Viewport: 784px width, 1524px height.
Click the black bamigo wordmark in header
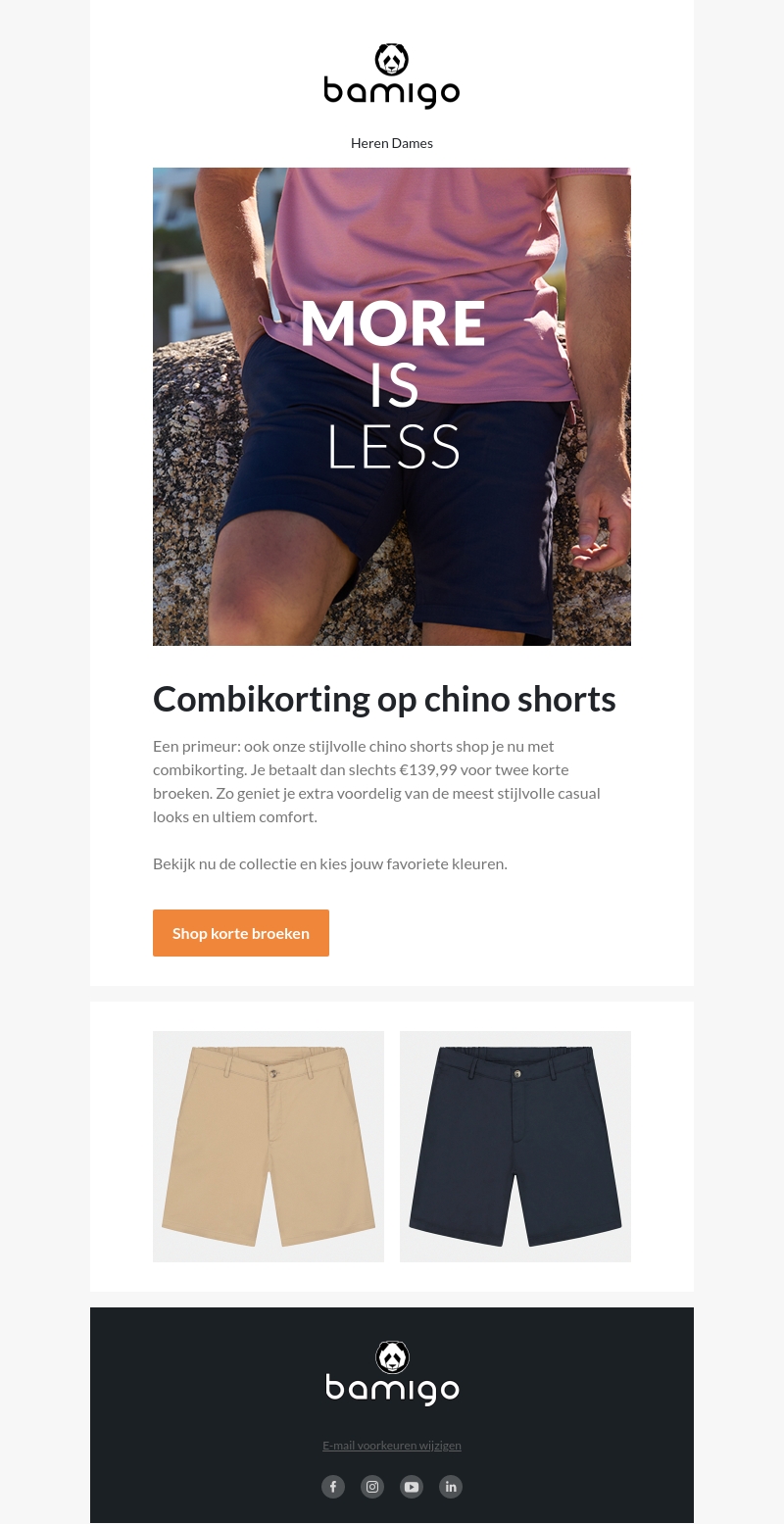pos(392,93)
